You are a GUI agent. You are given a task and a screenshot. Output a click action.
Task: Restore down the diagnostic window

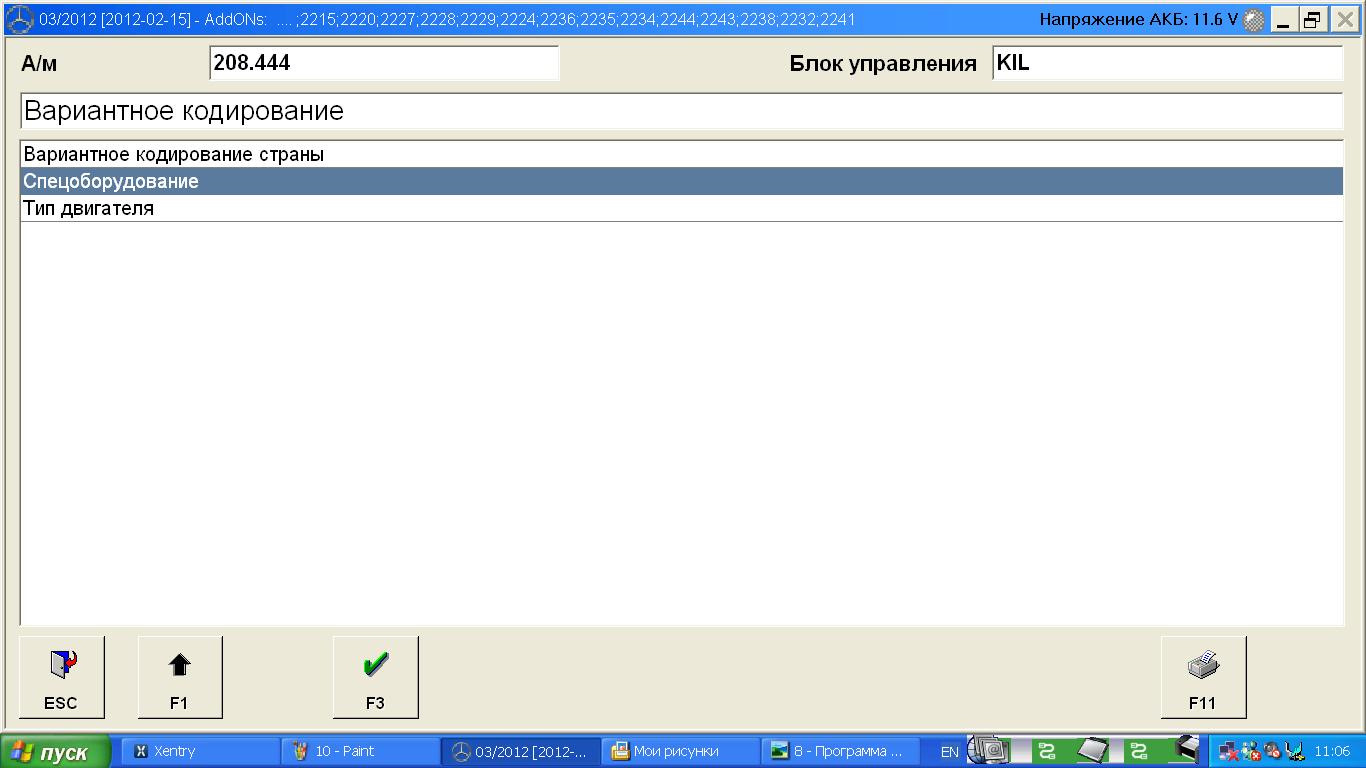click(1312, 19)
